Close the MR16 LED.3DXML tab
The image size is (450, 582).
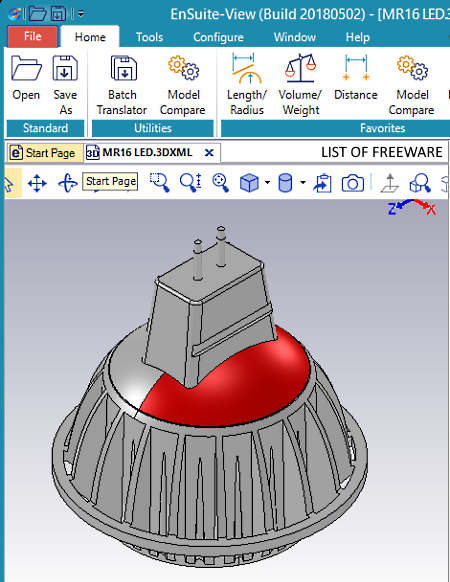point(209,153)
